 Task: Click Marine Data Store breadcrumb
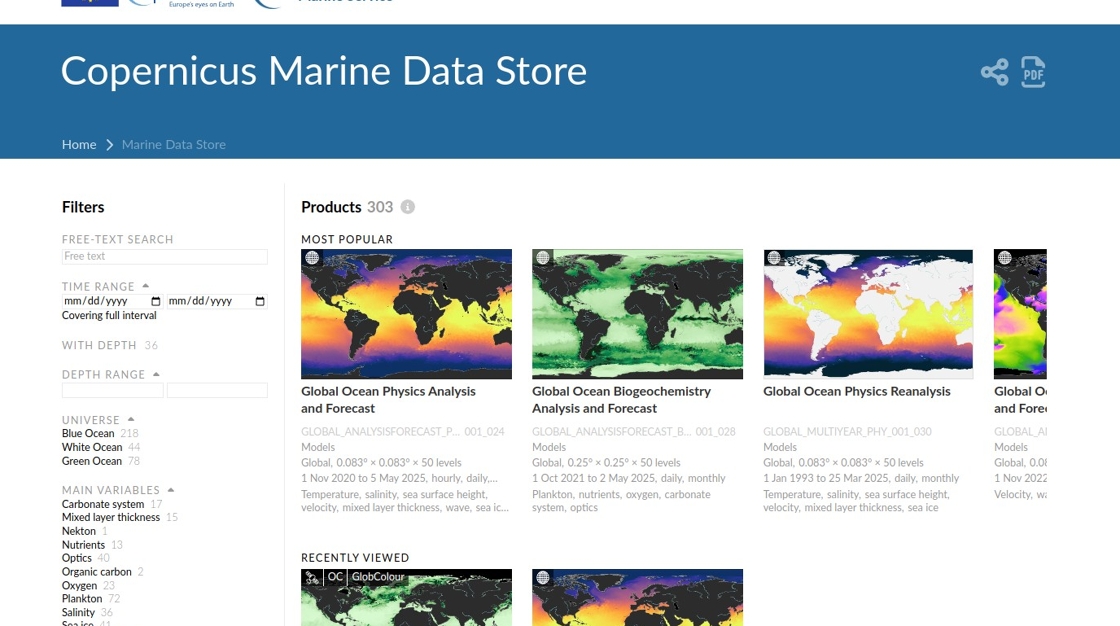[174, 144]
